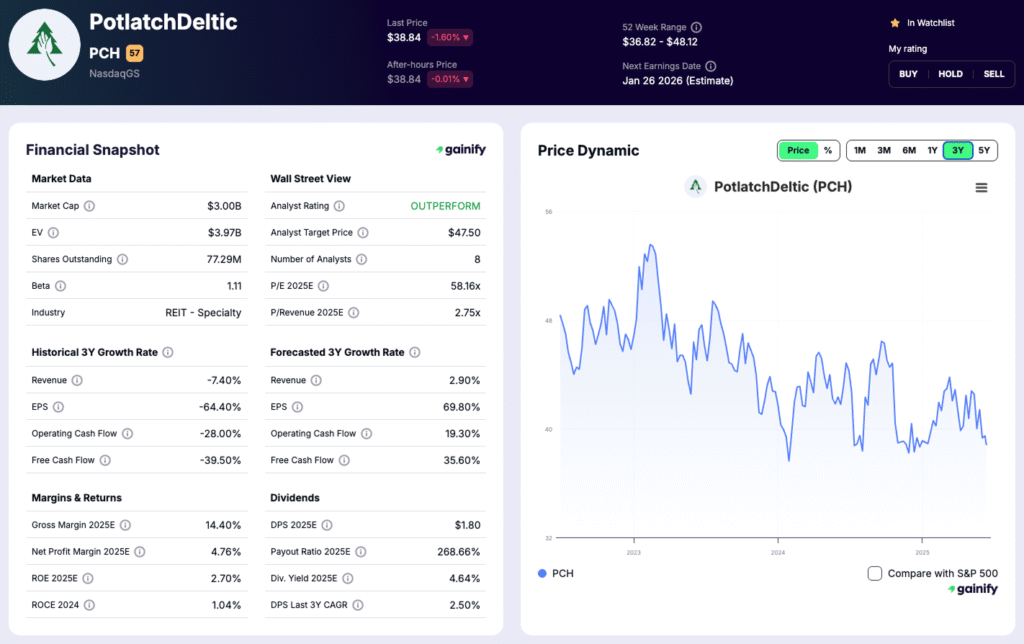Select the Price chart mode toggle

798,151
